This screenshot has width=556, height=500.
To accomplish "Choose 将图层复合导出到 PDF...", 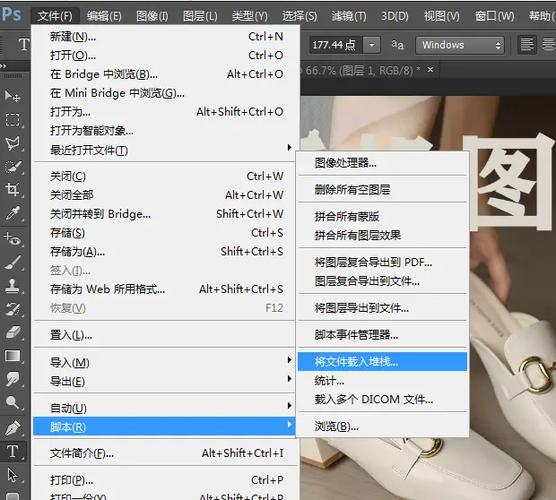I will pos(382,262).
